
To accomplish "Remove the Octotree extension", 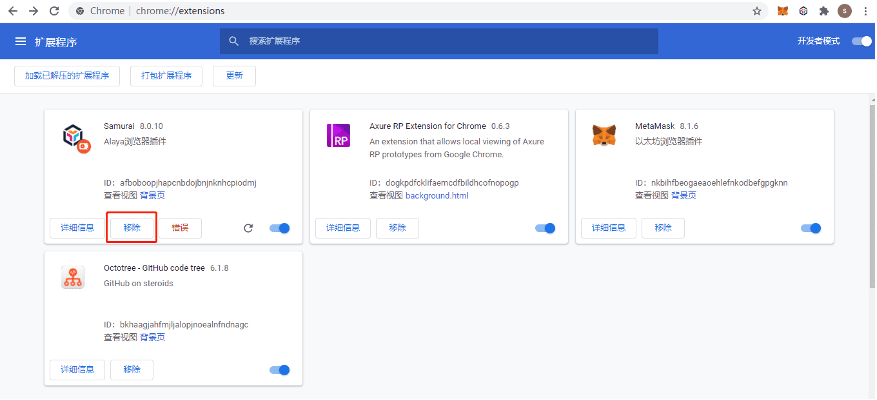I will pyautogui.click(x=132, y=370).
